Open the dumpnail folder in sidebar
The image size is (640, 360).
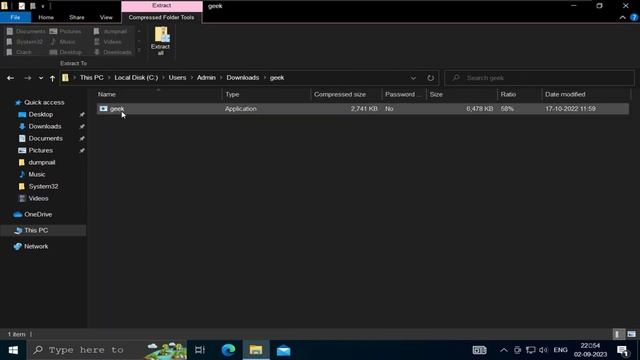(42, 162)
